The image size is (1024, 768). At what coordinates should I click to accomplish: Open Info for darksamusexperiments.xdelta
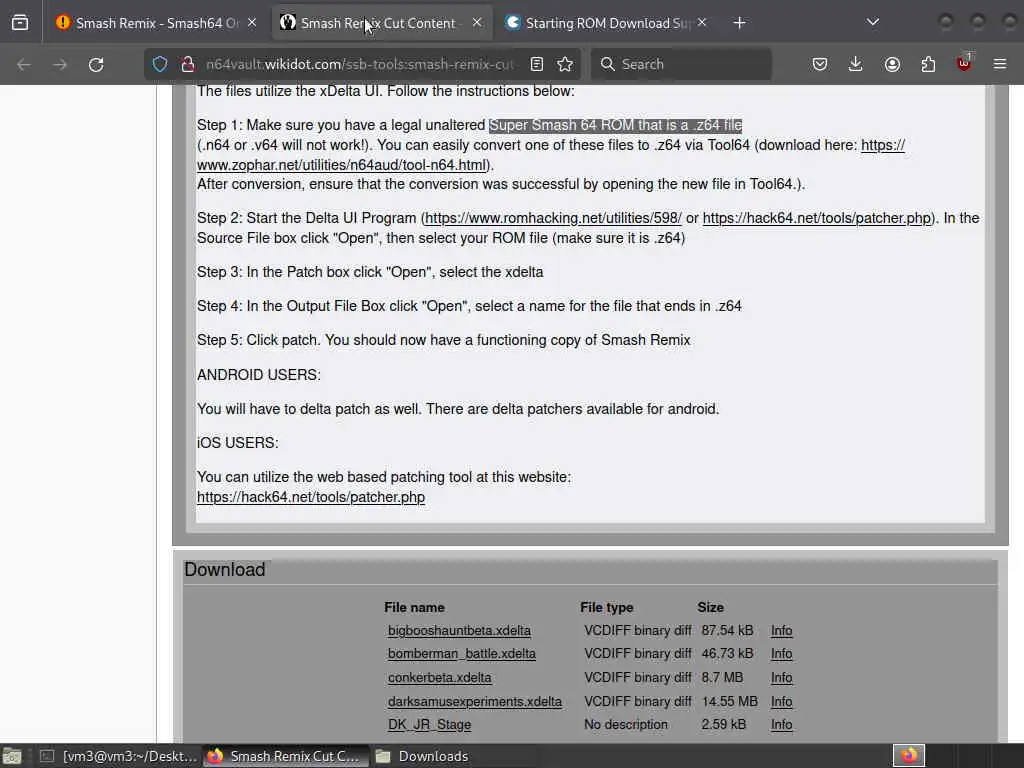781,701
